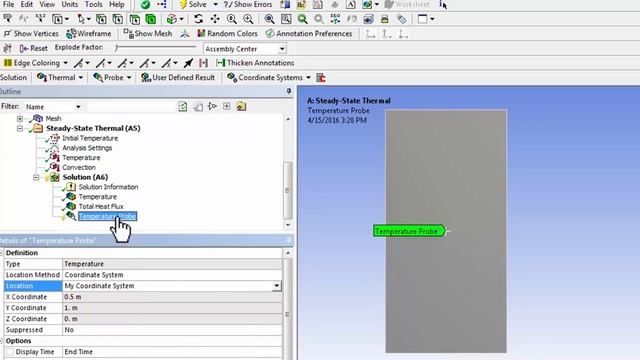
Task: Open the Location My Coordinate System dropdown
Action: [276, 286]
